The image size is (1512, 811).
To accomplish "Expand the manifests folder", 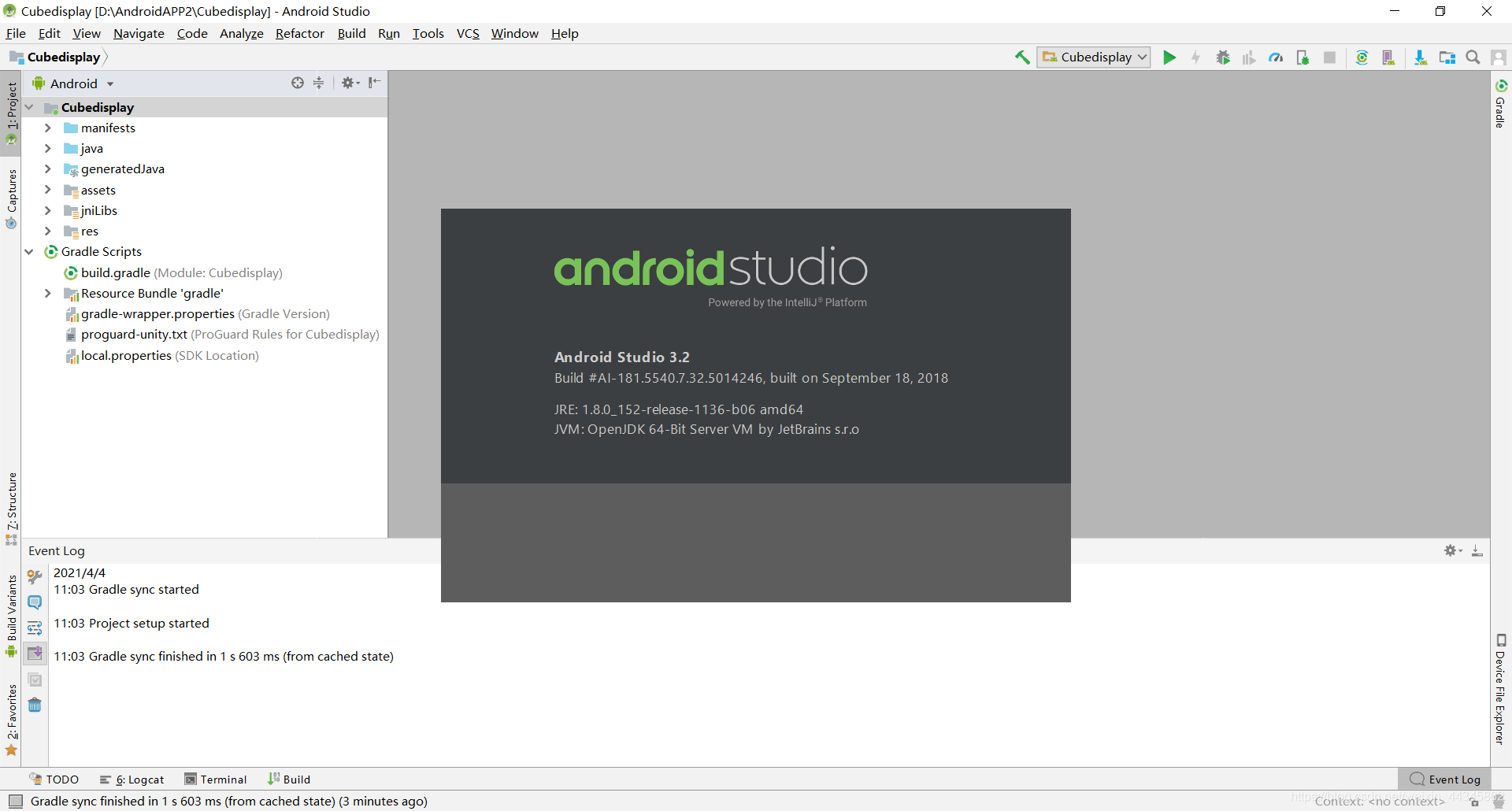I will pos(48,128).
